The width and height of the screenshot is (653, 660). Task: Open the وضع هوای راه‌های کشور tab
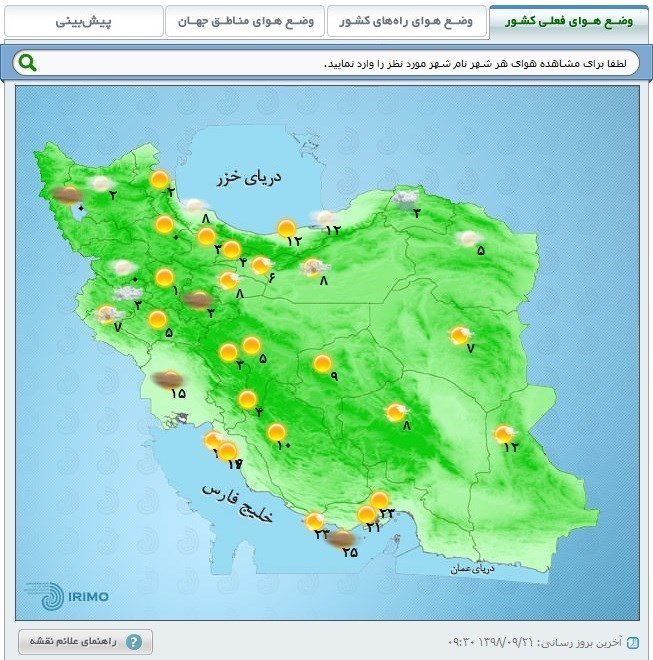coord(406,21)
